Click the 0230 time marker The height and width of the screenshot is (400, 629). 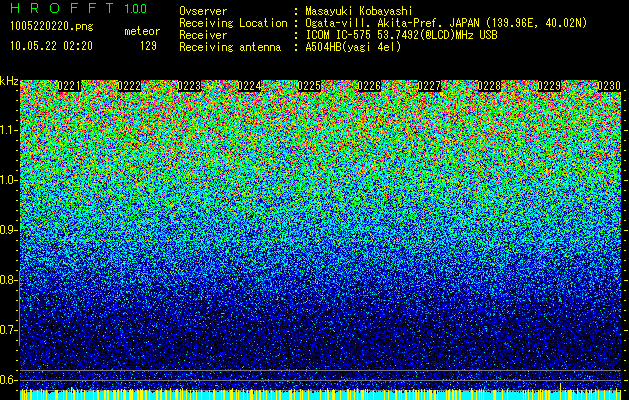[x=609, y=86]
